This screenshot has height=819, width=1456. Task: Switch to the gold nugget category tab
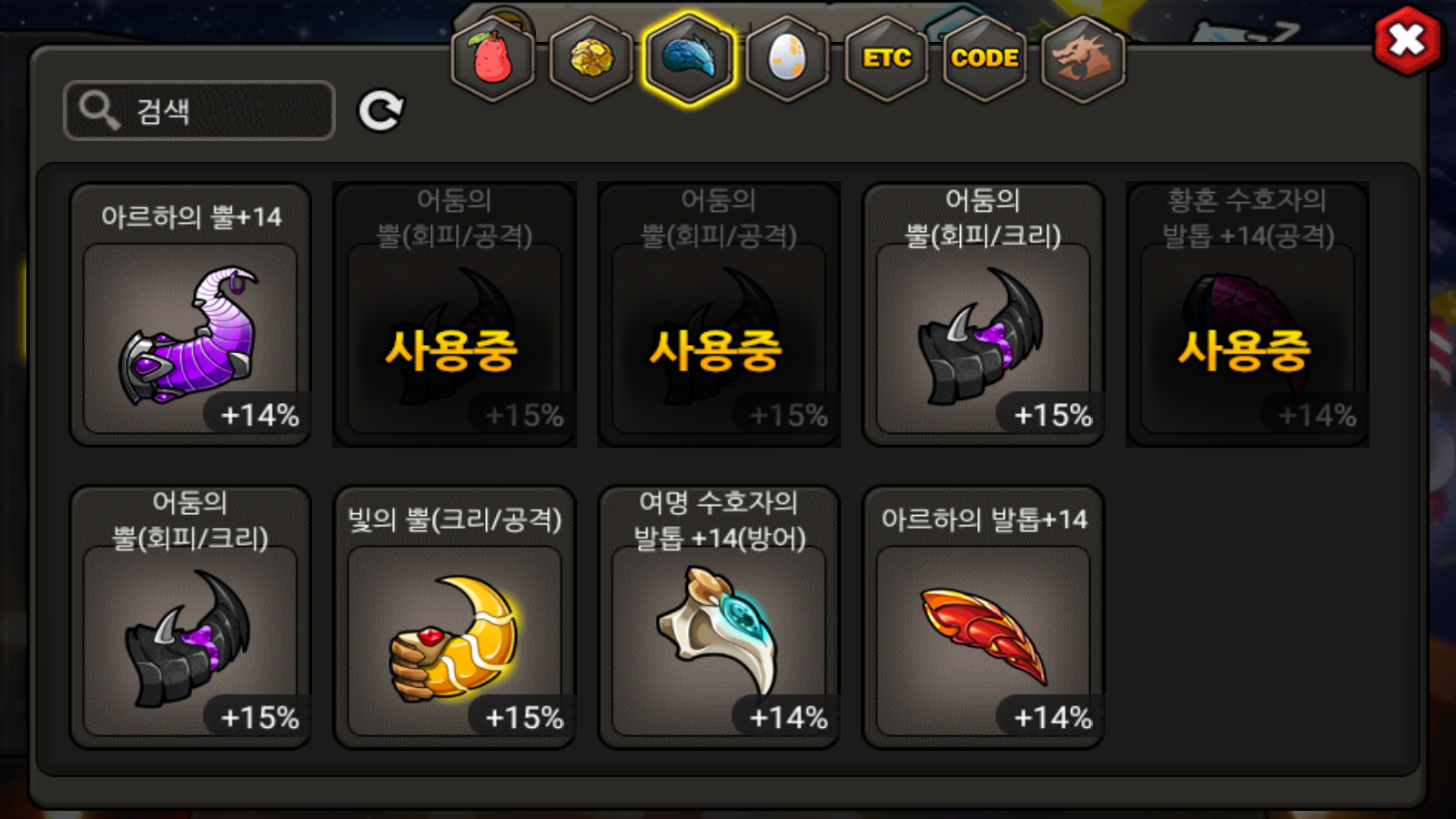[x=591, y=59]
